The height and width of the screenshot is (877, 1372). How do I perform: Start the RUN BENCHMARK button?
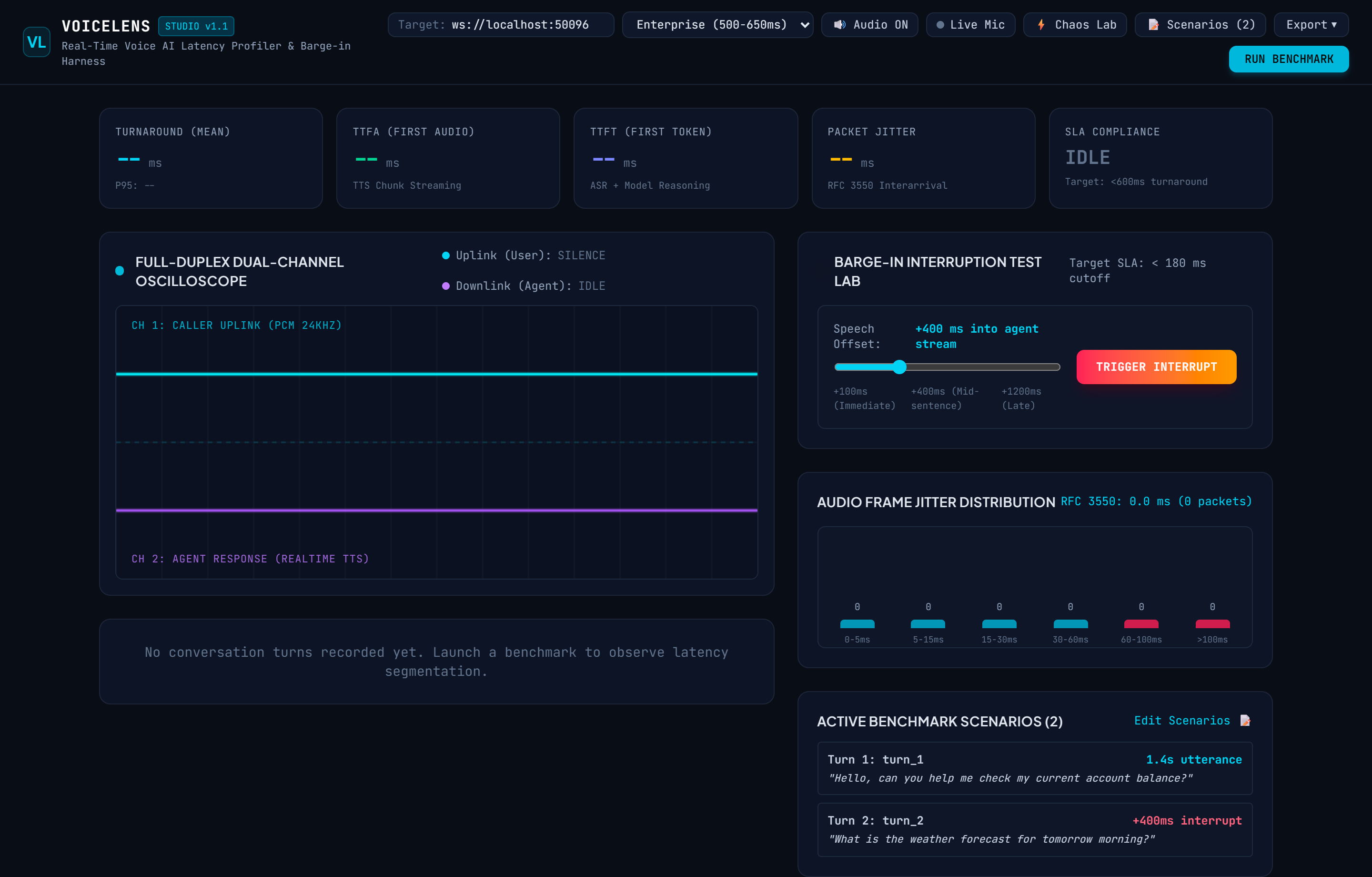click(1288, 59)
